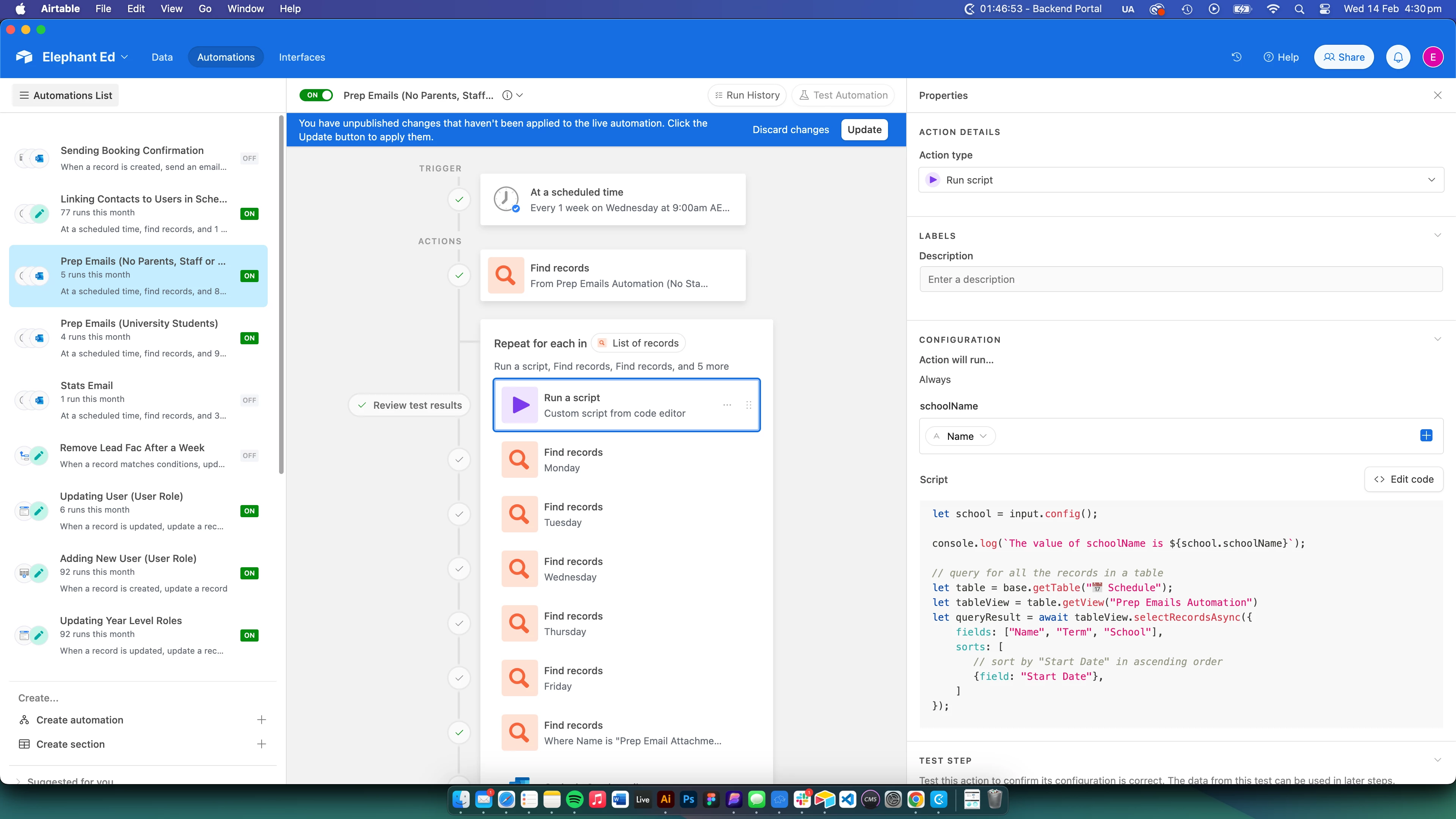Click the Edit code button
Screen dimensions: 1456x819
[1403, 479]
